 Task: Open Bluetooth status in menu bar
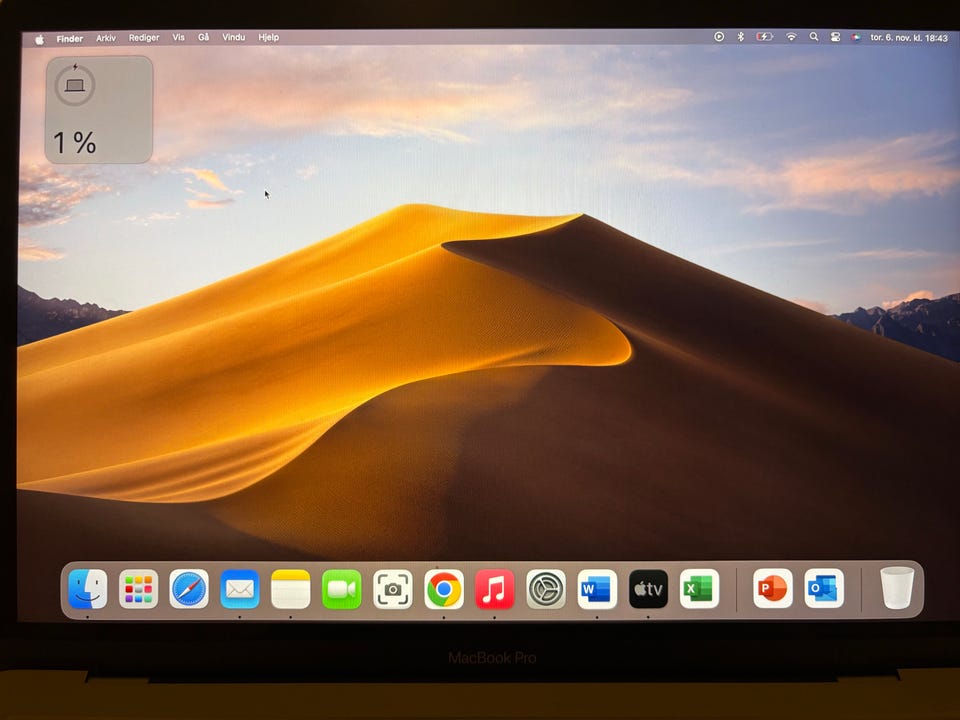click(x=740, y=37)
